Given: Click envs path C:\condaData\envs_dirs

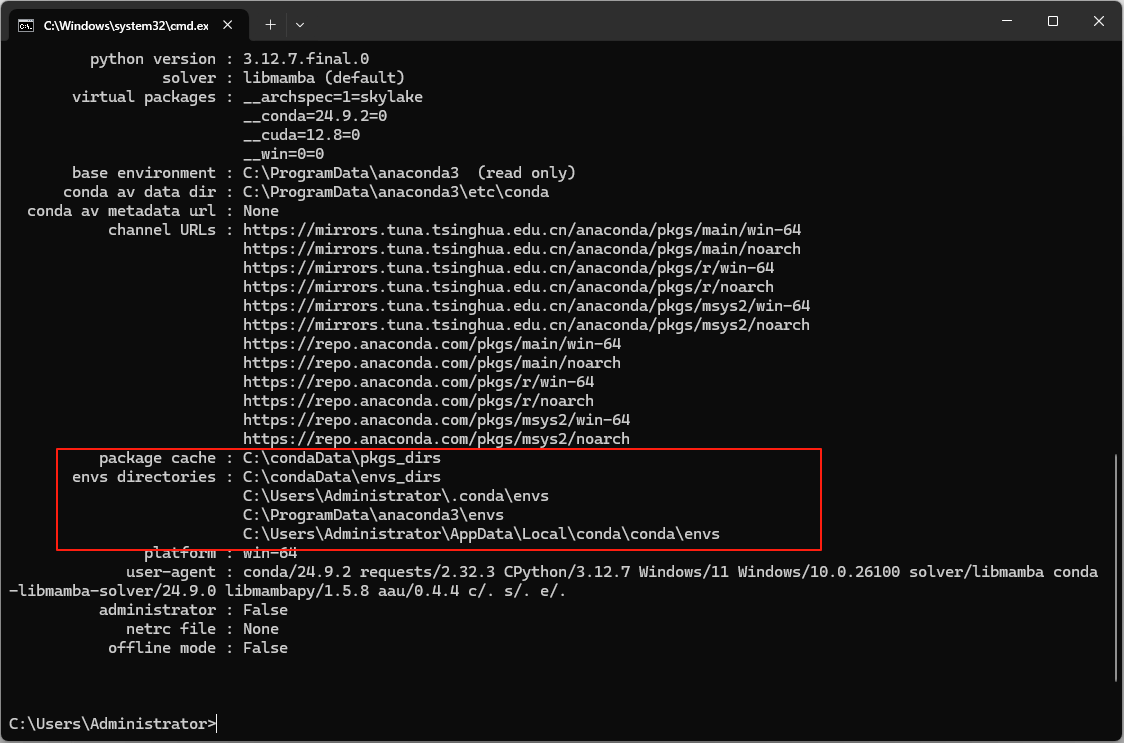Looking at the screenshot, I should coord(342,477).
